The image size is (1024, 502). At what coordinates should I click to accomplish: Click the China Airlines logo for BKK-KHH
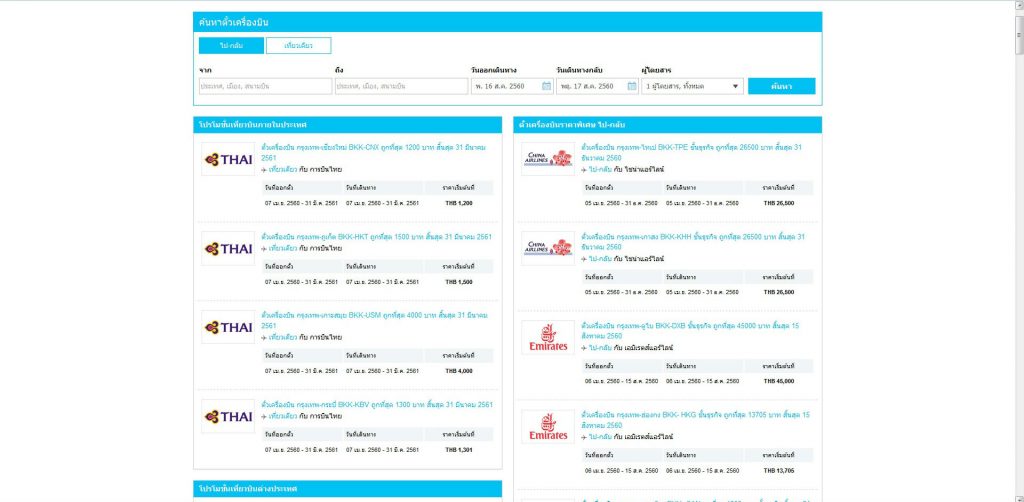(x=548, y=248)
